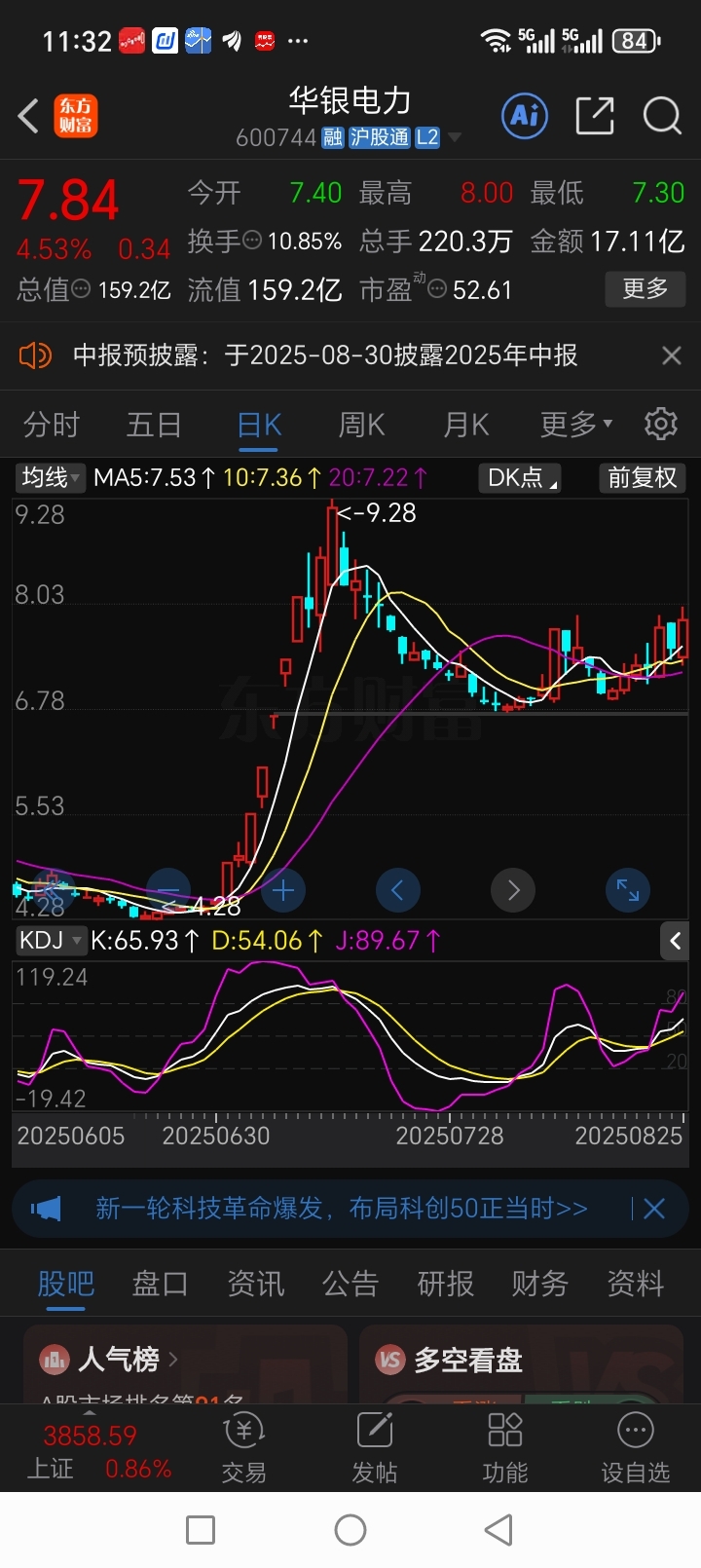Open 设自选 watchlist icon
Image resolution: width=701 pixels, height=1568 pixels.
coord(636,1449)
